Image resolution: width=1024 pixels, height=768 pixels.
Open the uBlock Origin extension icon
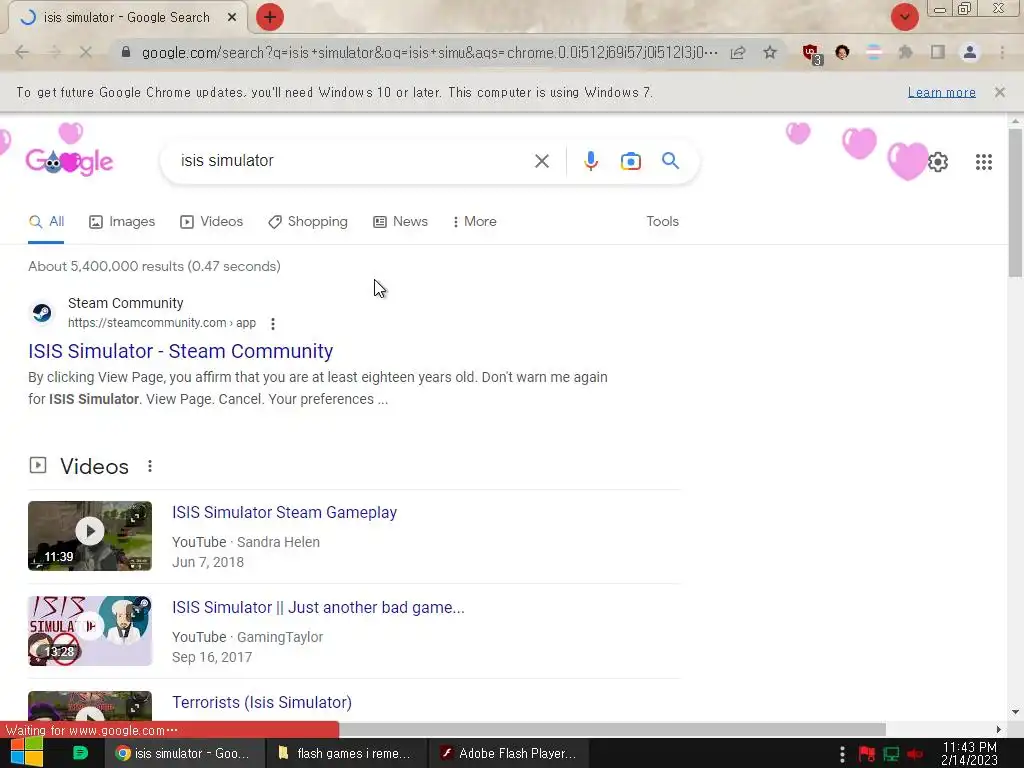[x=812, y=54]
